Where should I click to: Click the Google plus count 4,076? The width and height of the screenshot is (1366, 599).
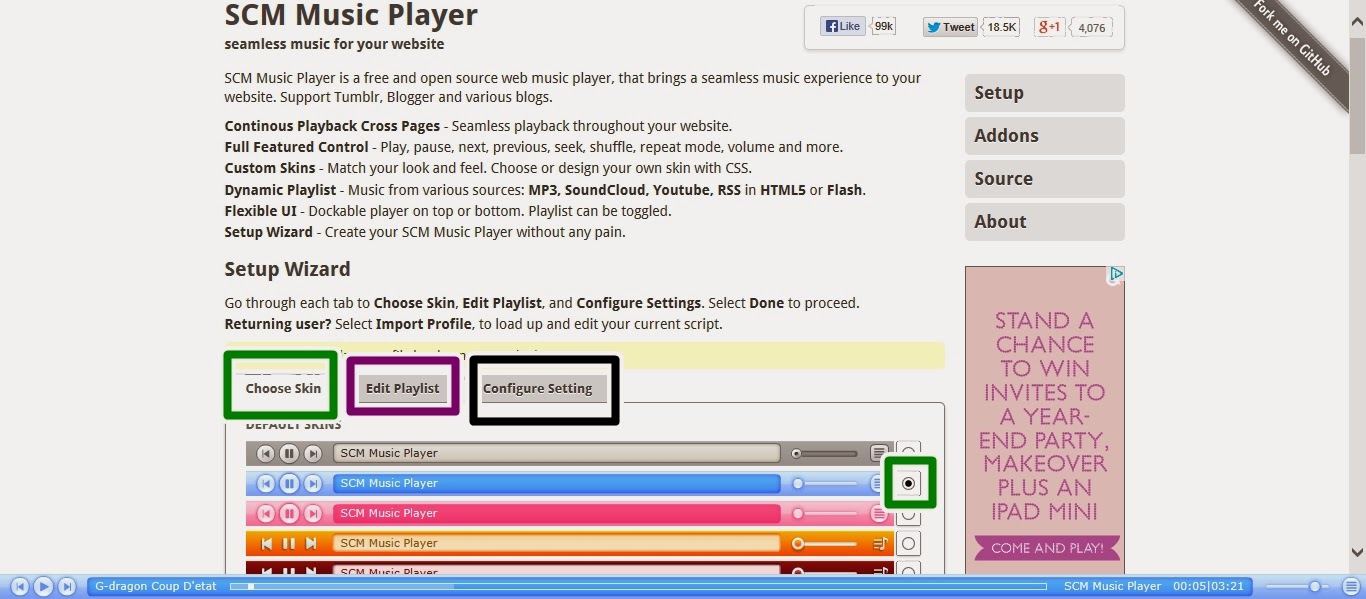(x=1092, y=27)
